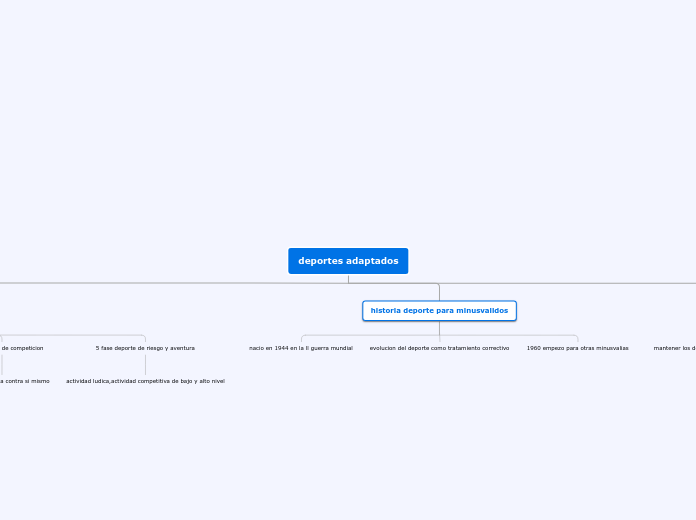Select the 'deportes adaptados' central node

348,261
